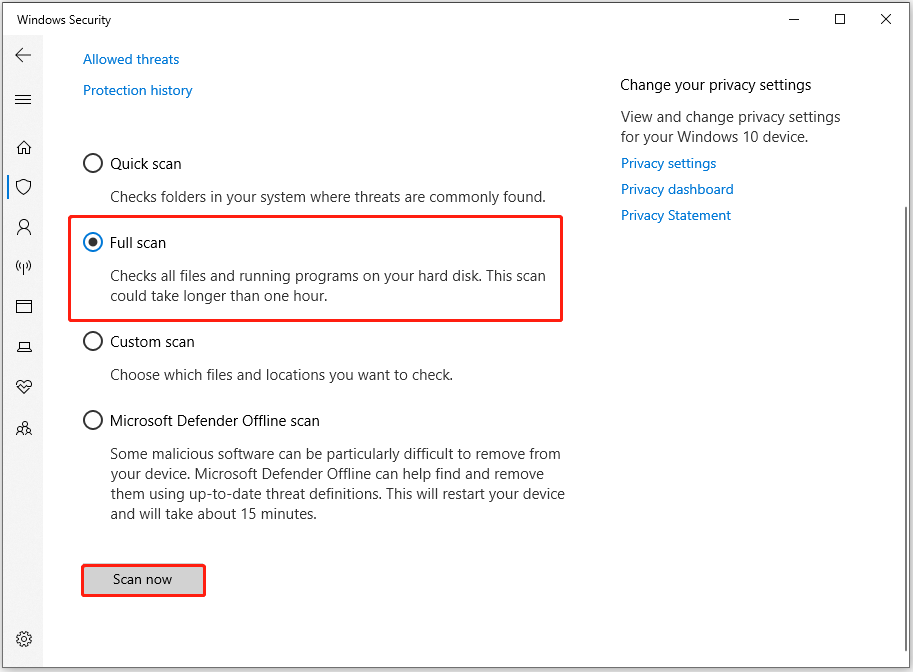Screen dimensions: 913x672
Task: Open the Protection history link
Action: (x=137, y=90)
